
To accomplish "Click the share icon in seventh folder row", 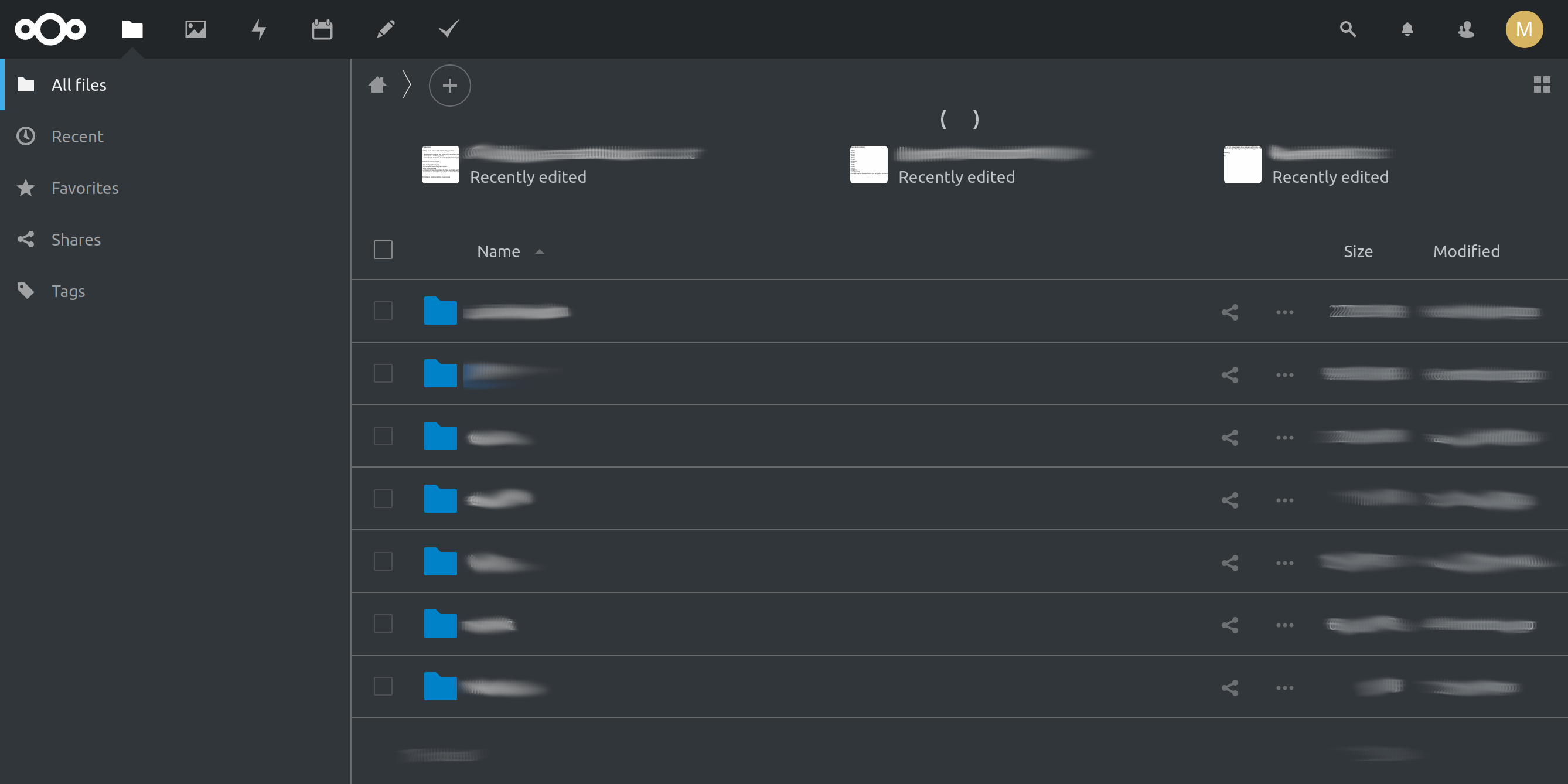I will [x=1229, y=688].
